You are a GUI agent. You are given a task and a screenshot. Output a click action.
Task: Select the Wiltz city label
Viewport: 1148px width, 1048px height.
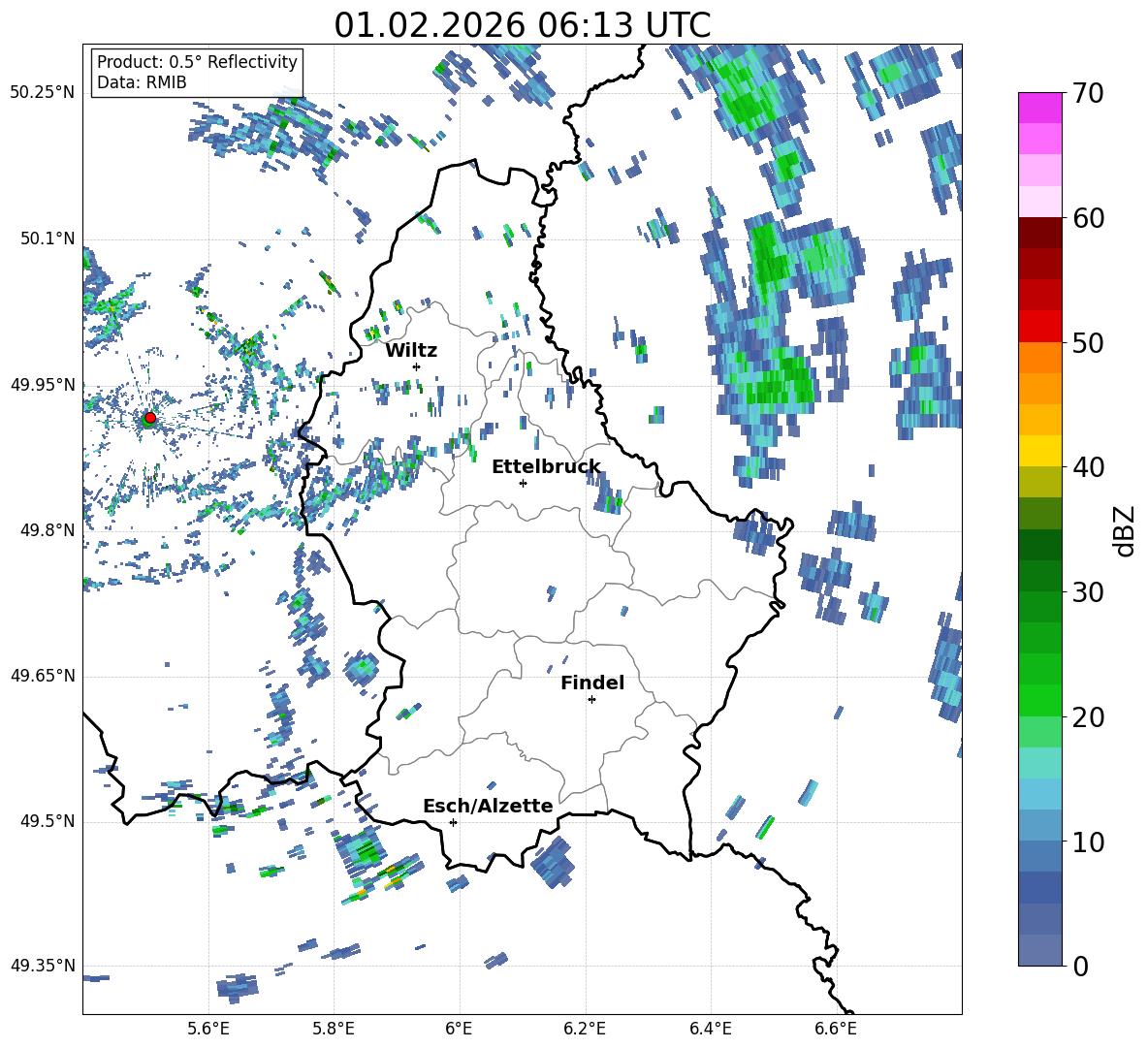[x=411, y=351]
